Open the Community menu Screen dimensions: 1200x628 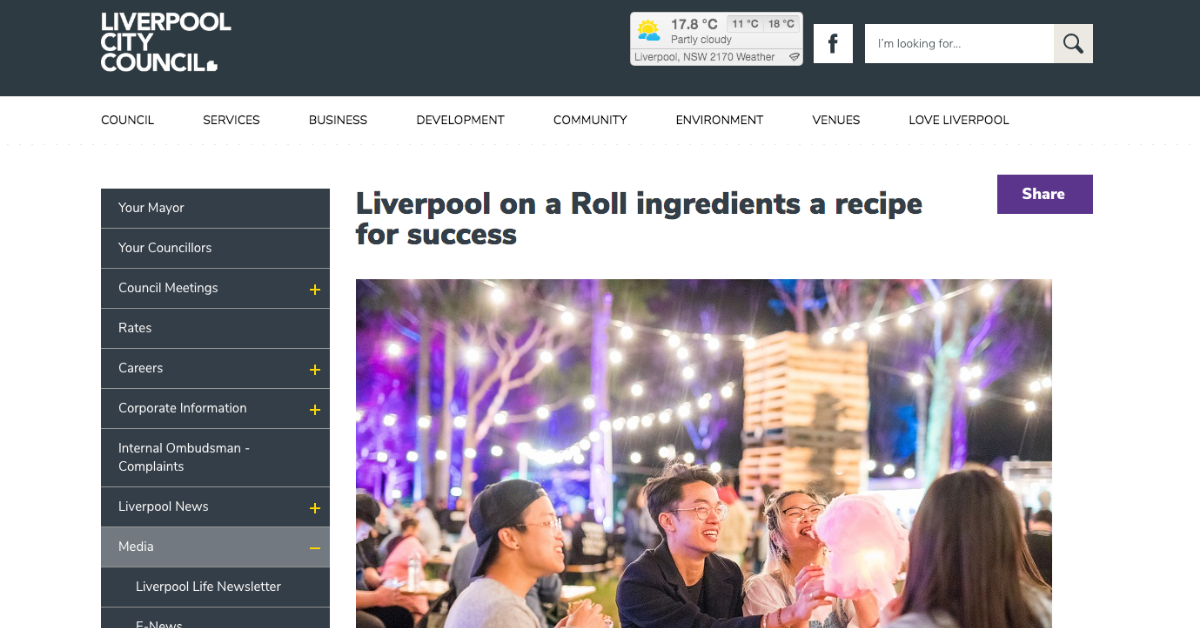590,120
